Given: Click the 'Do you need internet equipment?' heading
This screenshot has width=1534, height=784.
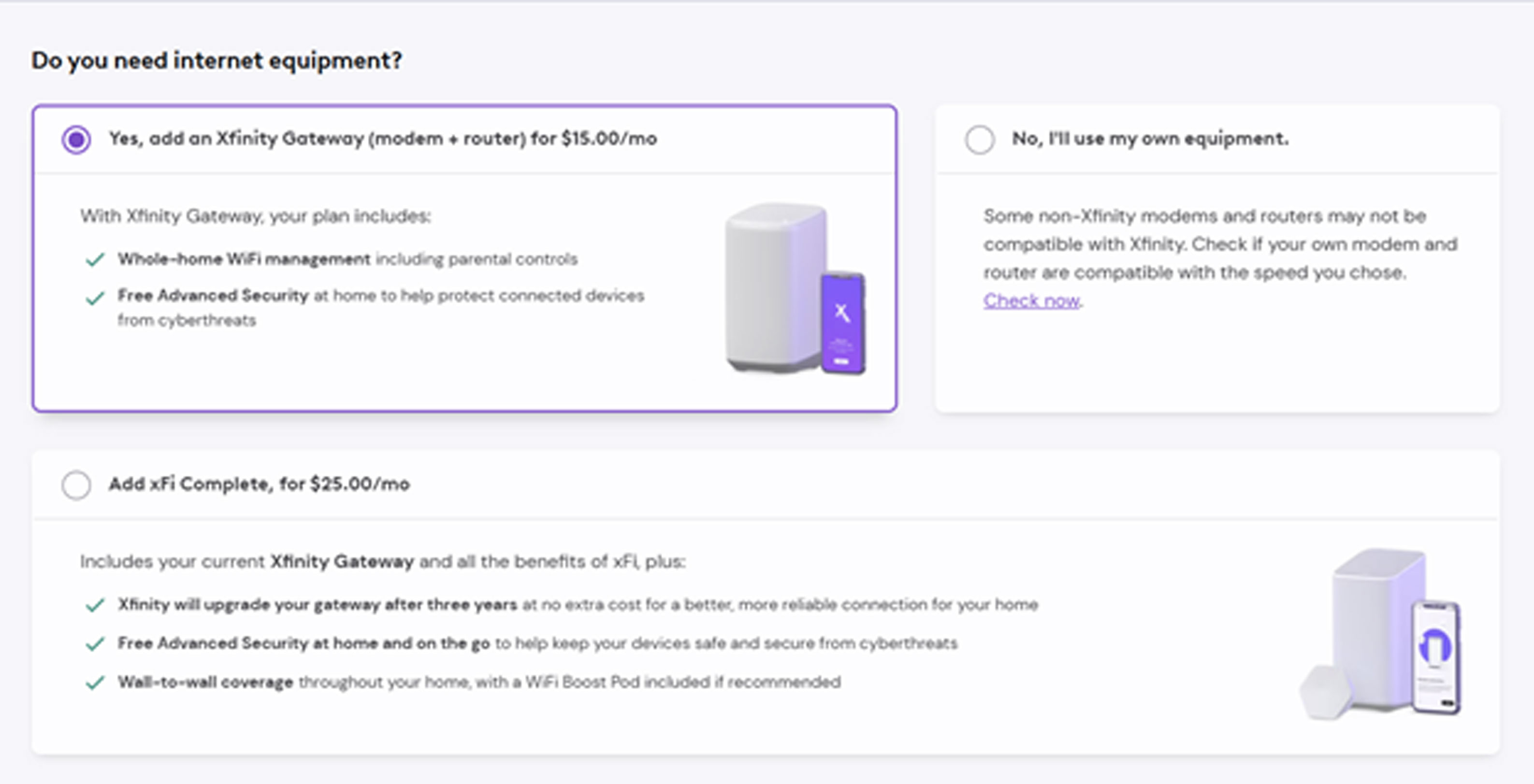Looking at the screenshot, I should 217,60.
